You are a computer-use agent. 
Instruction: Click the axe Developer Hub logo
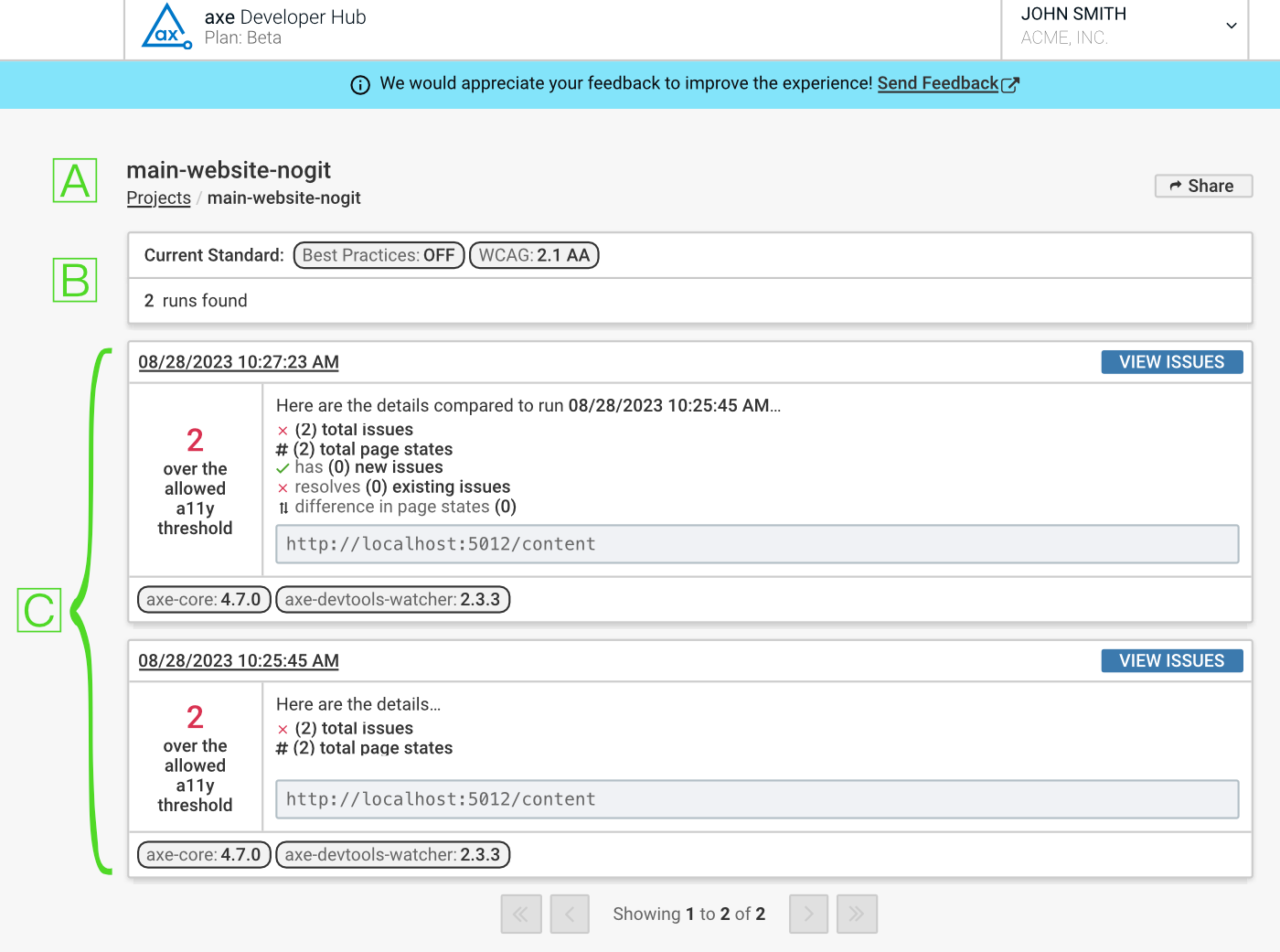point(167,27)
